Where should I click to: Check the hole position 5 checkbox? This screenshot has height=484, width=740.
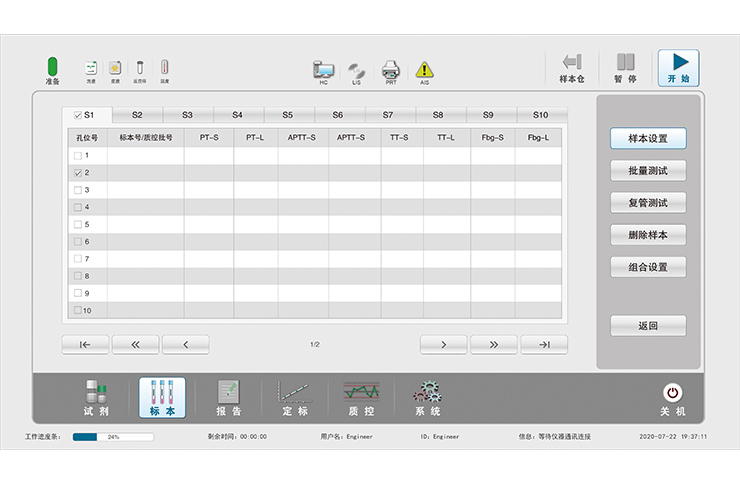[78, 225]
